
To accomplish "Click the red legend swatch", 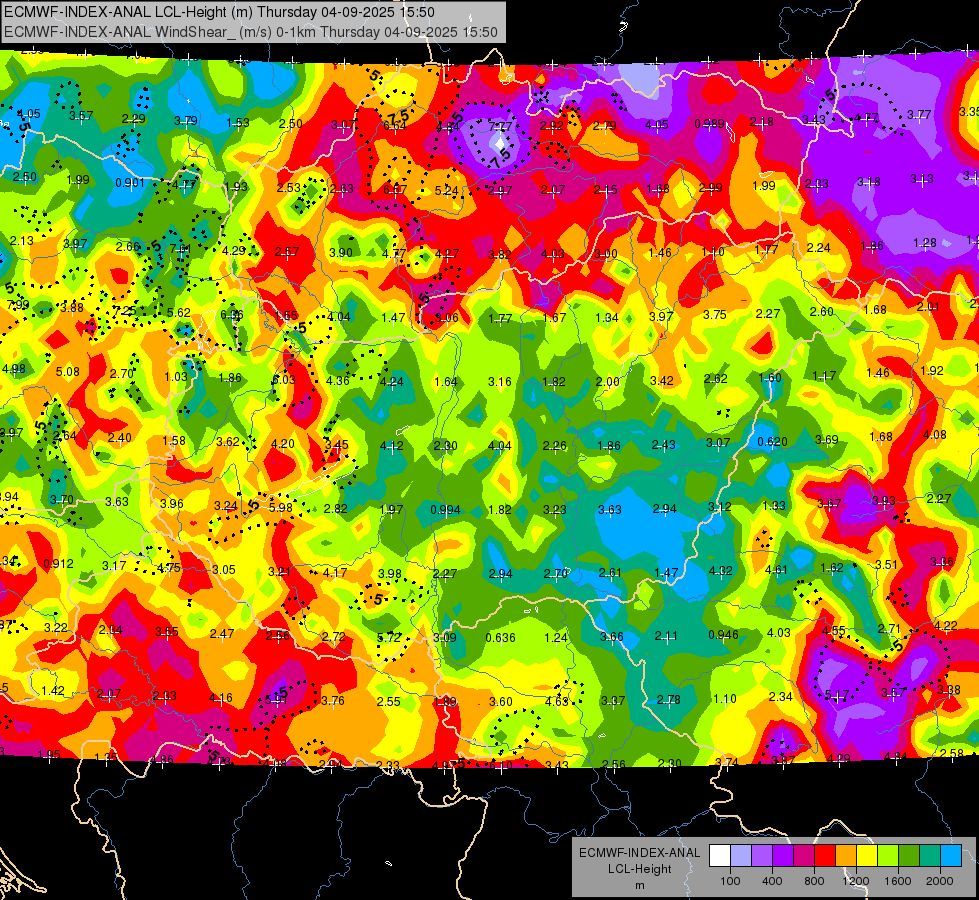I will tap(825, 856).
